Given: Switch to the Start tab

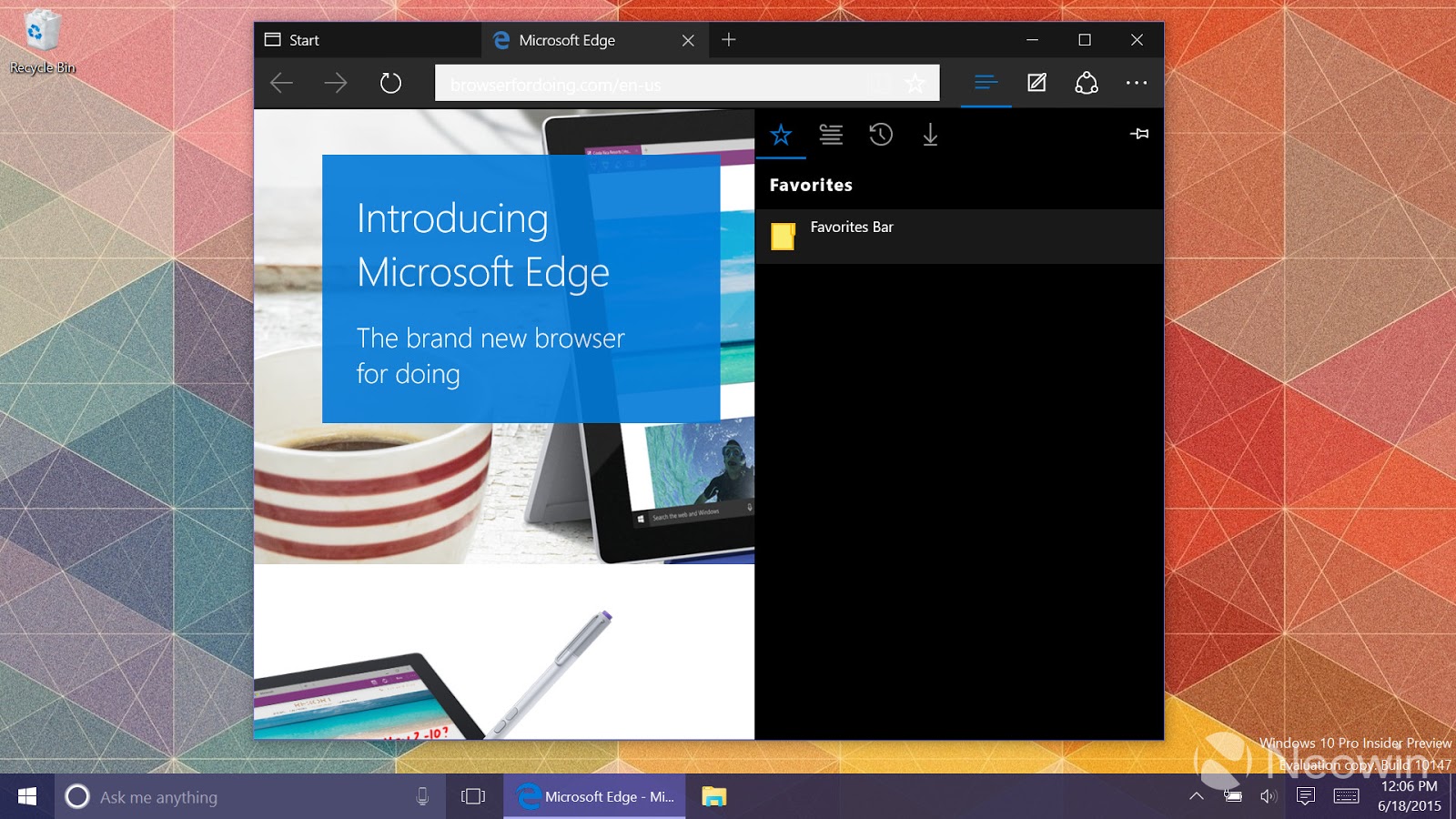Looking at the screenshot, I should click(368, 40).
